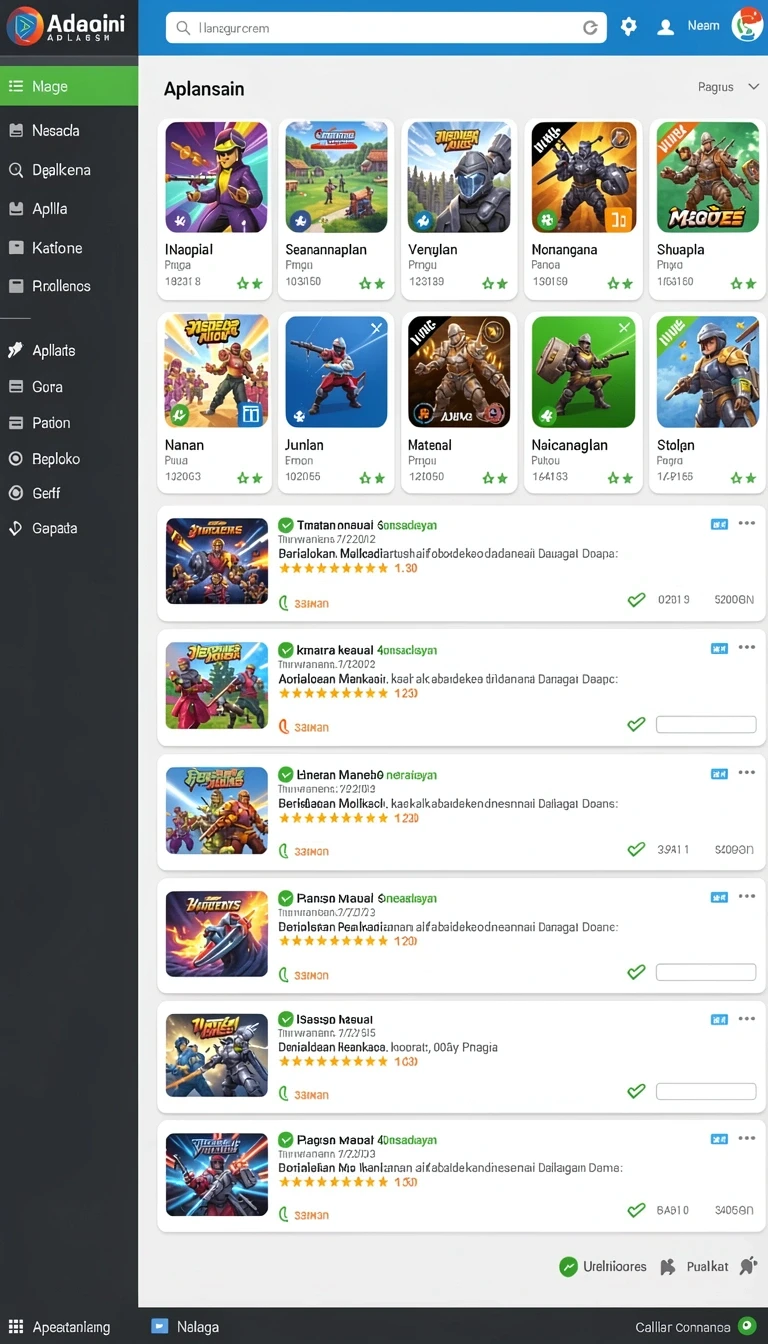Click the Gerff sidebar icon
The height and width of the screenshot is (1344, 768).
pos(15,493)
